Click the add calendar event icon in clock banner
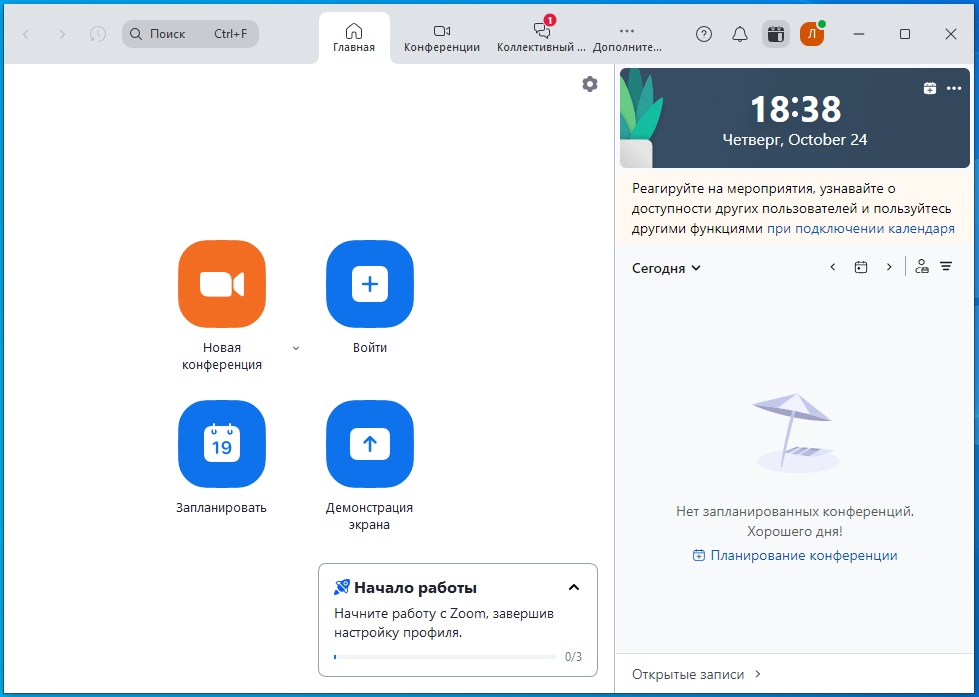This screenshot has width=979, height=697. pos(930,88)
